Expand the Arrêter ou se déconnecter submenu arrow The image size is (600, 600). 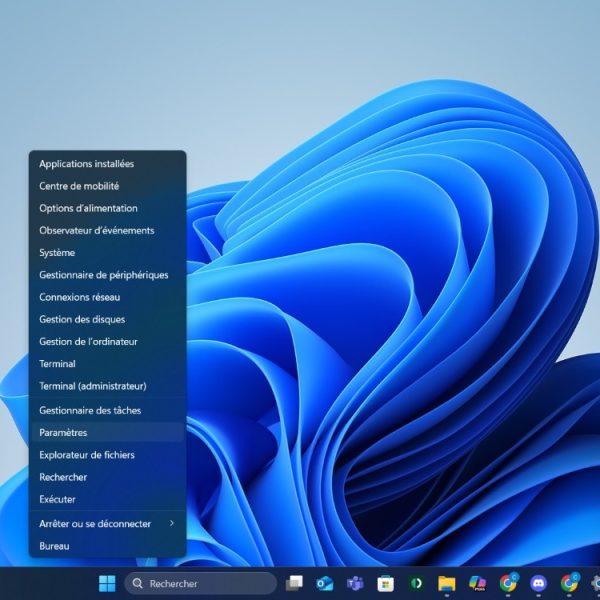pos(172,523)
